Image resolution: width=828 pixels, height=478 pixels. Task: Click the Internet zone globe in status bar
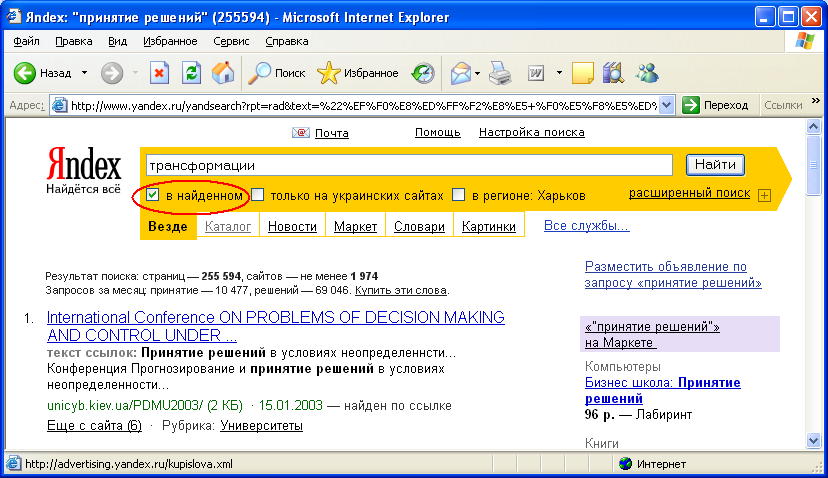626,464
